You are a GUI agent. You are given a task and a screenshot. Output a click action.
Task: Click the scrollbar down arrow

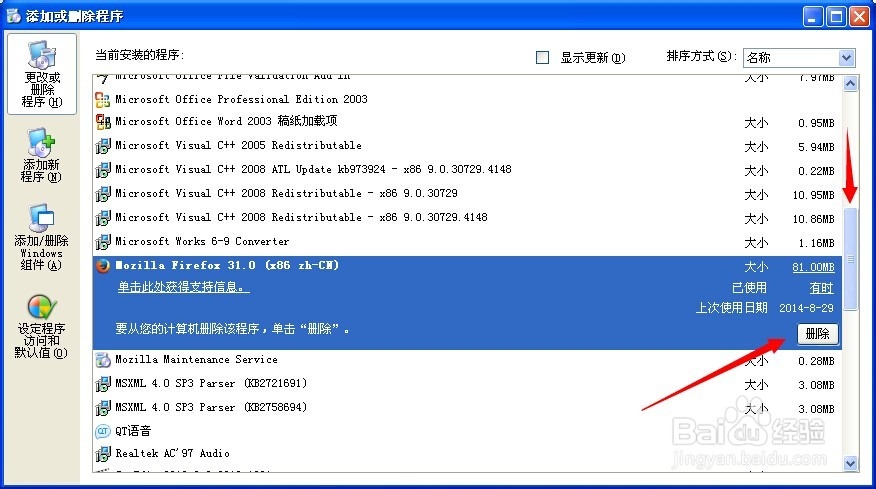[850, 463]
